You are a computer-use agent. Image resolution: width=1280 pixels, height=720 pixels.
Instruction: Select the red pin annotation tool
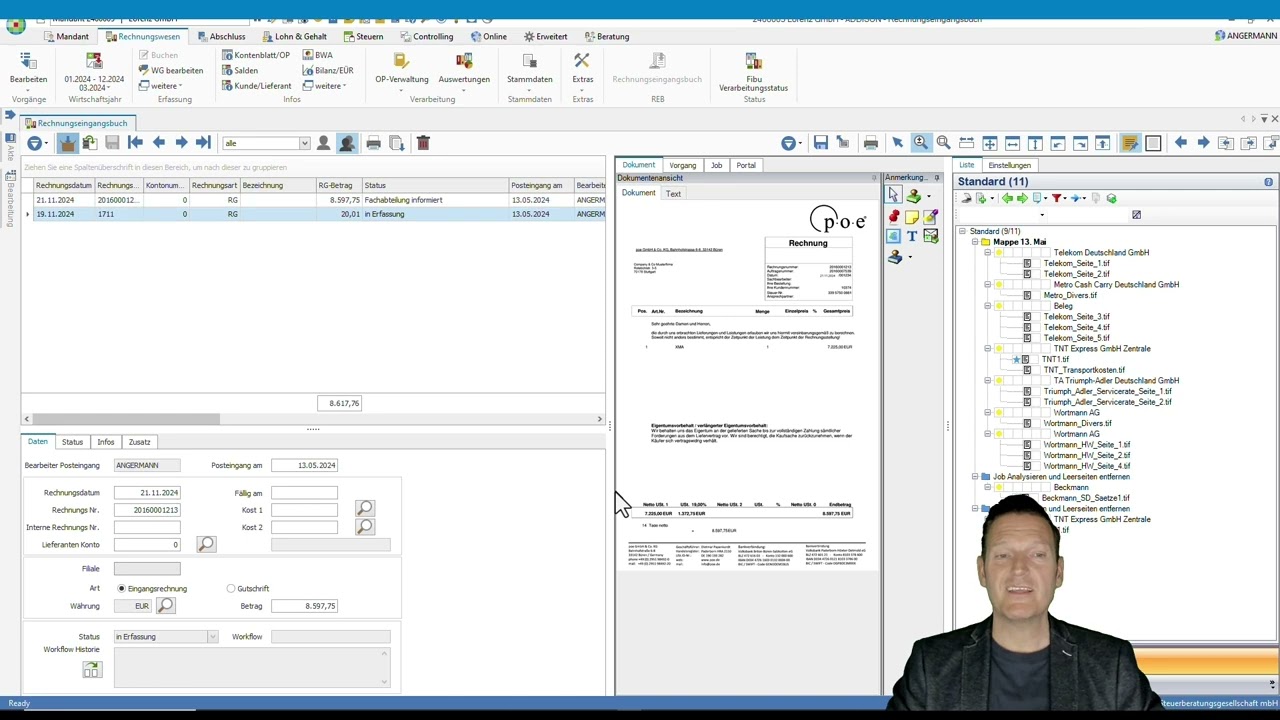pos(894,217)
